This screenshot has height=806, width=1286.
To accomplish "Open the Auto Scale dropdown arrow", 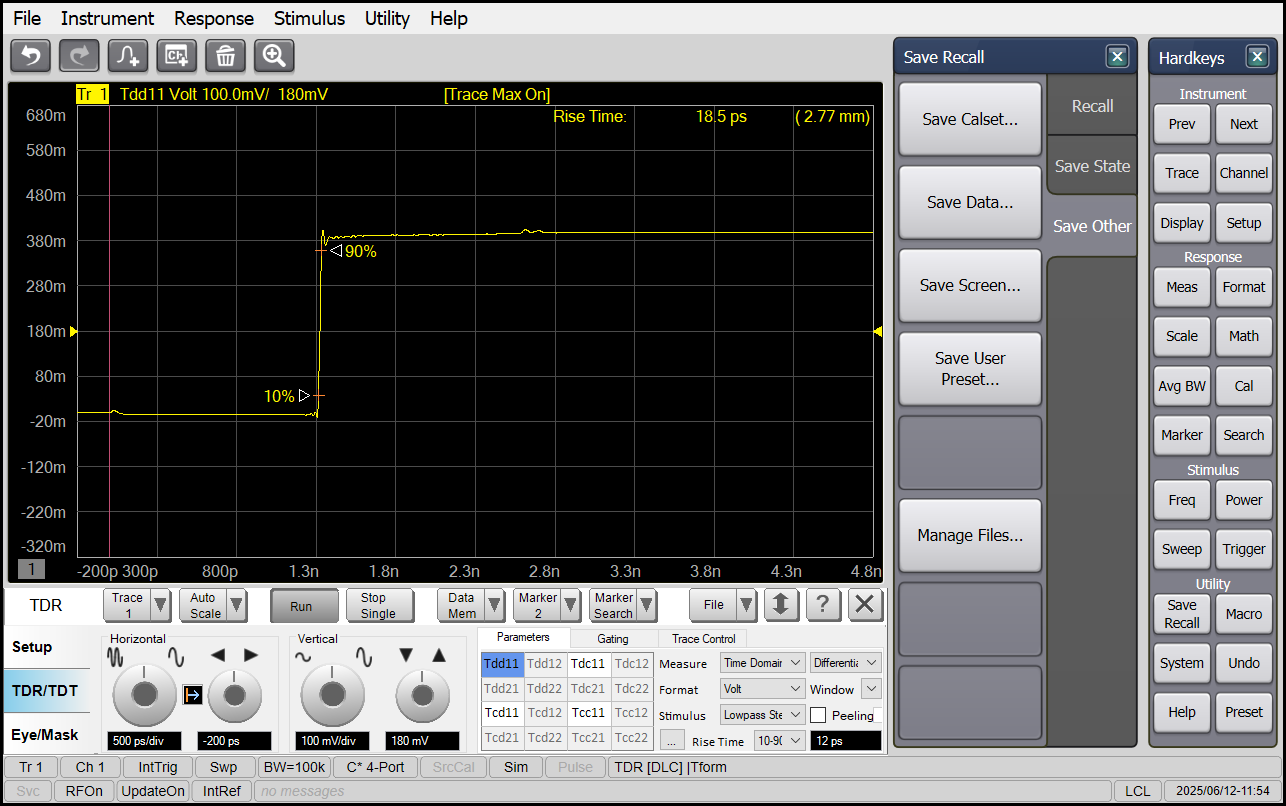I will point(237,605).
